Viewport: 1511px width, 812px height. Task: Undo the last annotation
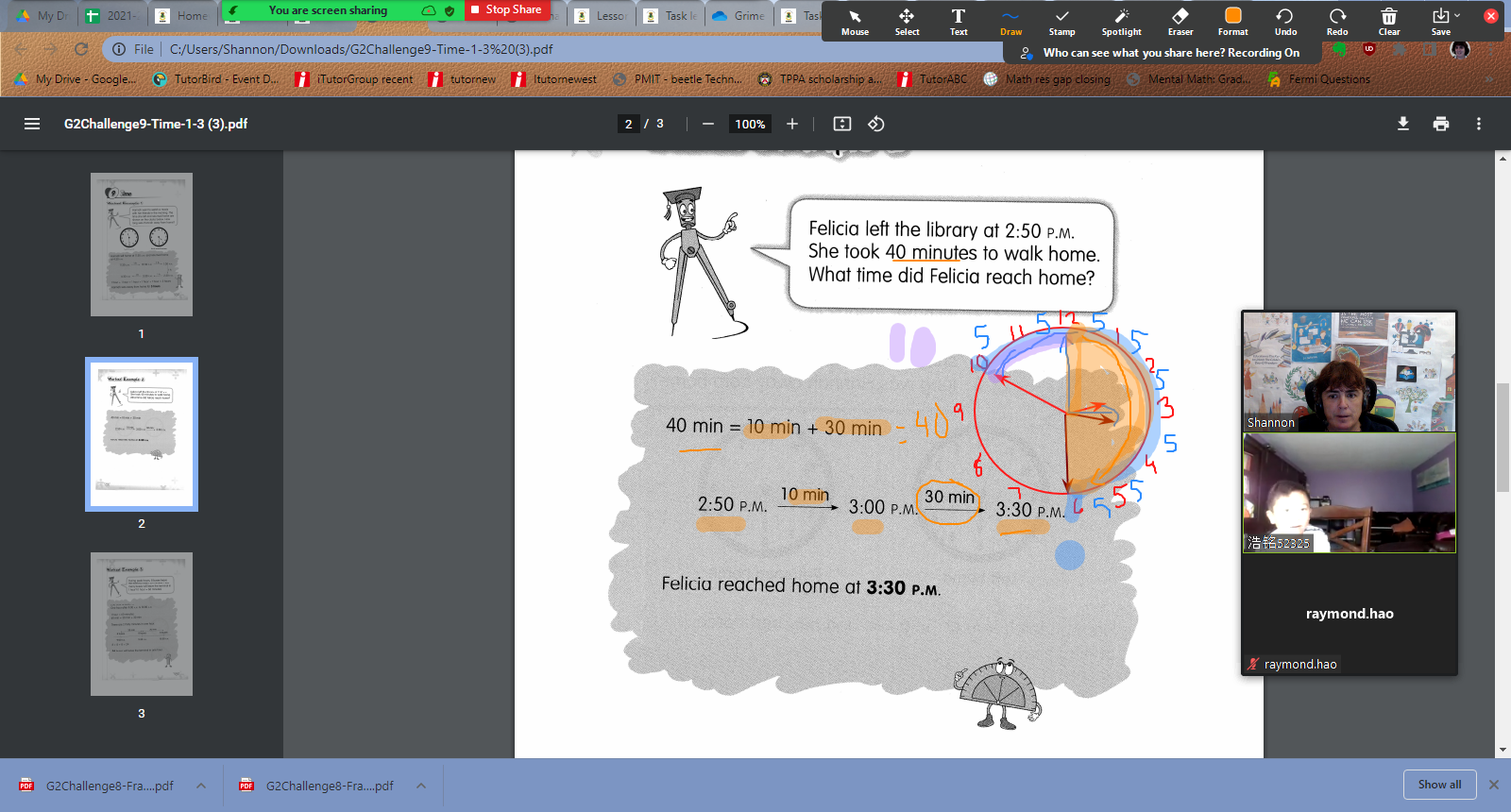coord(1285,22)
